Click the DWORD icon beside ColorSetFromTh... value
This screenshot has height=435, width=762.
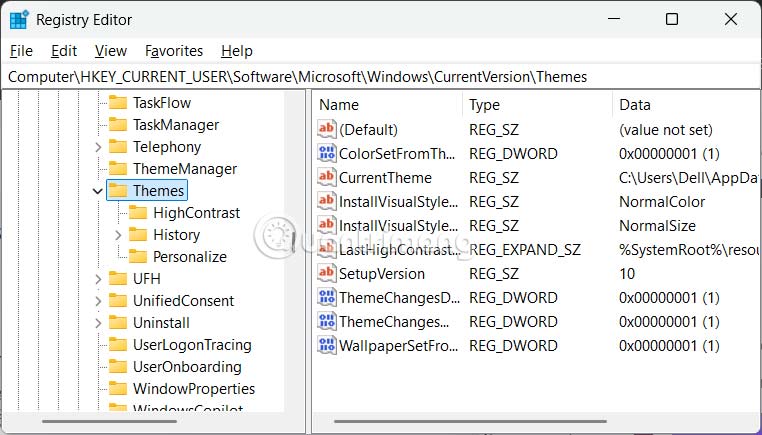point(327,153)
